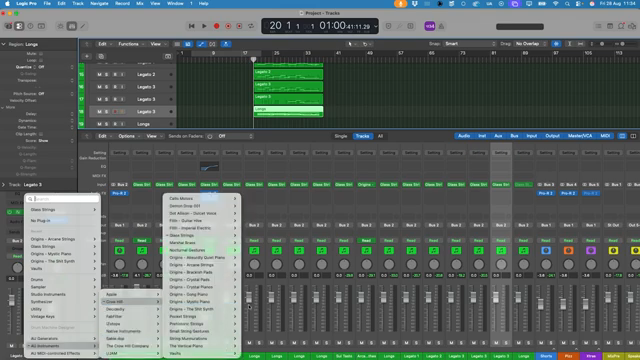Solo the Legato 2 track
Viewport: 640px width, 360px height.
(x=107, y=75)
